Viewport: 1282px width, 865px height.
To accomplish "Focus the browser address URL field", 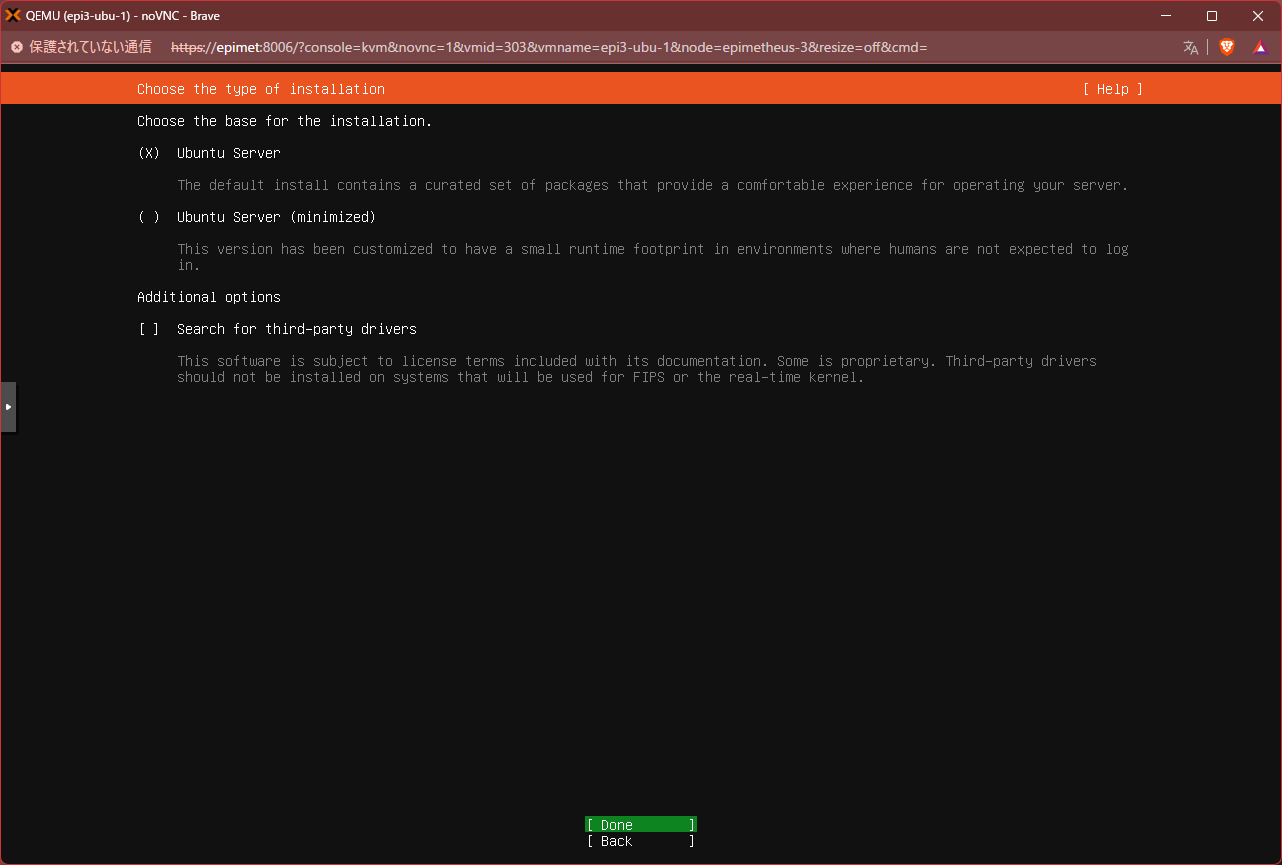I will click(549, 47).
